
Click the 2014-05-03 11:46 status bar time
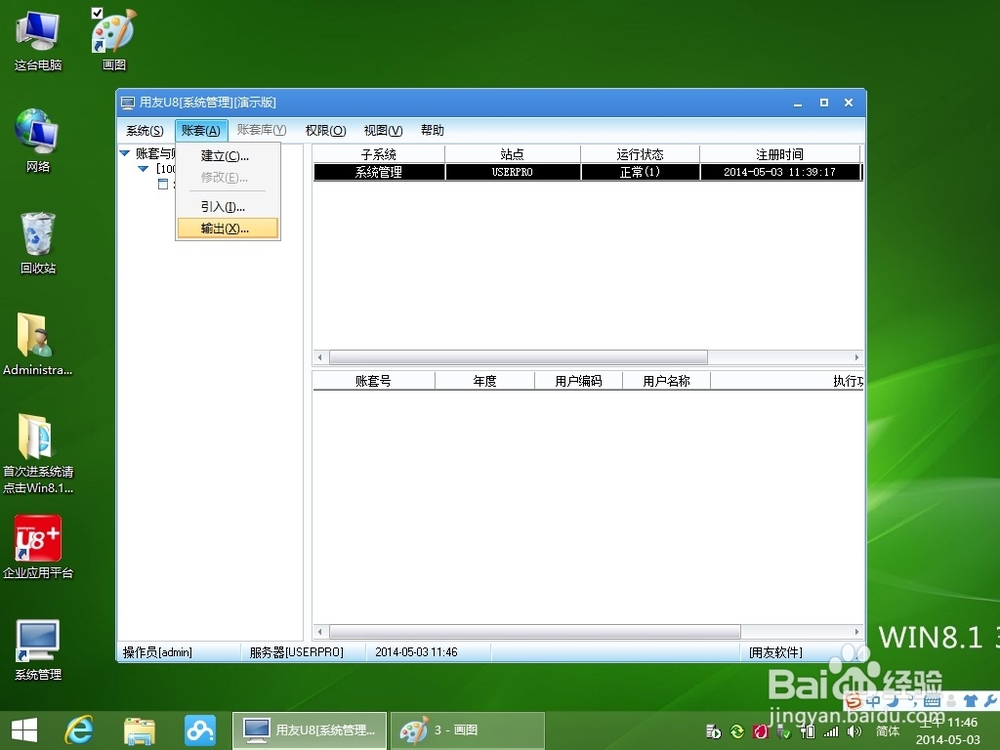point(416,652)
